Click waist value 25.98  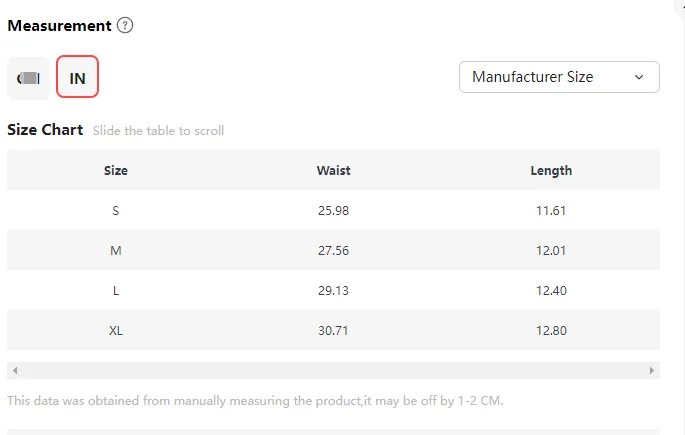click(x=333, y=210)
